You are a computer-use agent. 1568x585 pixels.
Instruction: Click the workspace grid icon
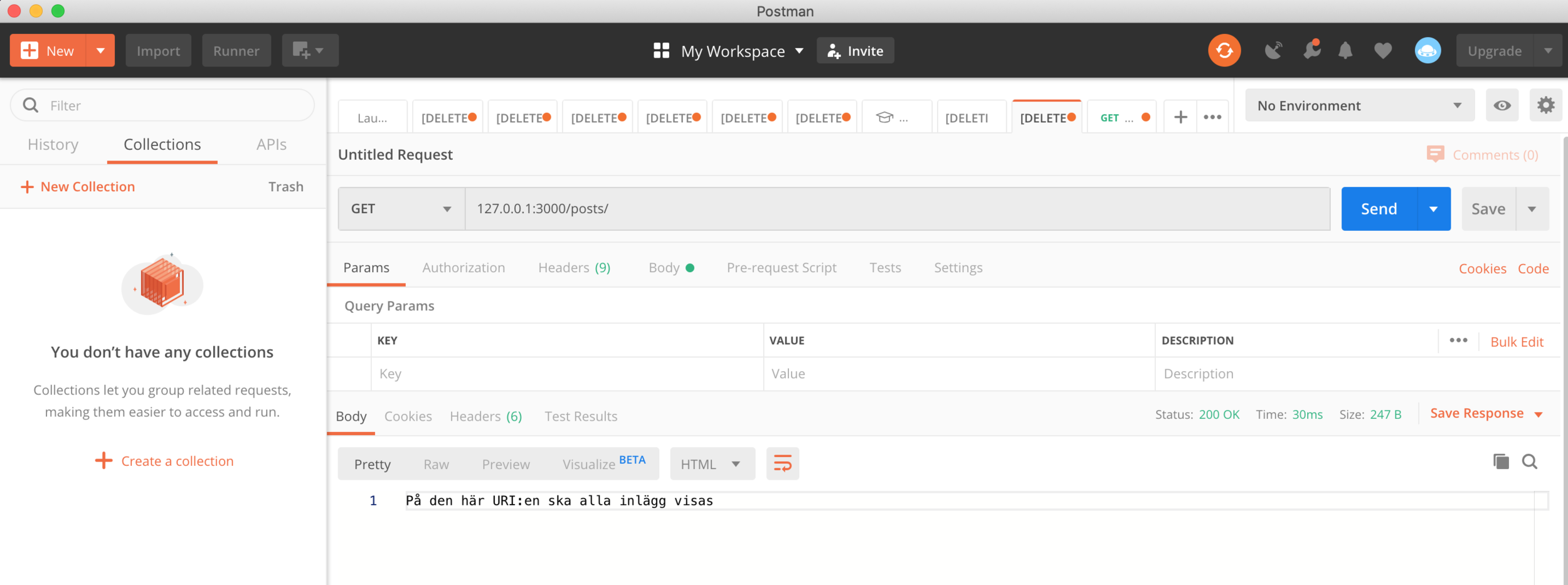(x=661, y=51)
